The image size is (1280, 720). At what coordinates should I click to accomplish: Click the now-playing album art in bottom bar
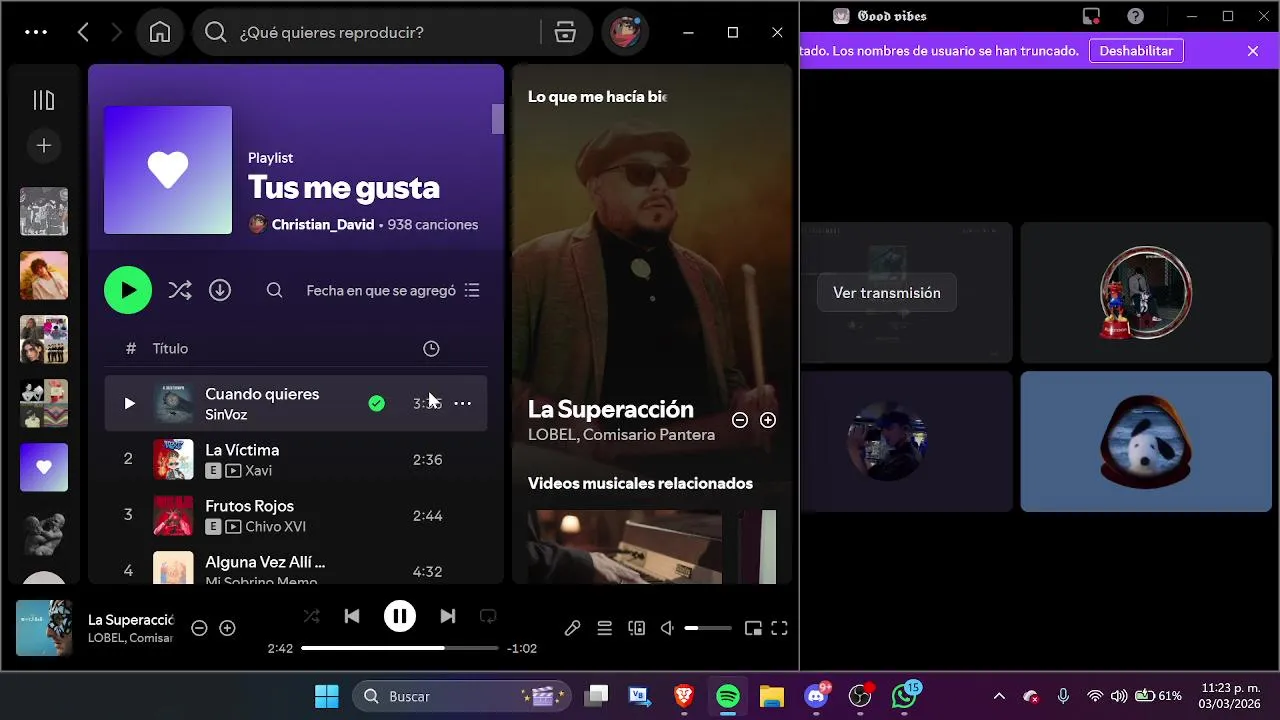44,628
